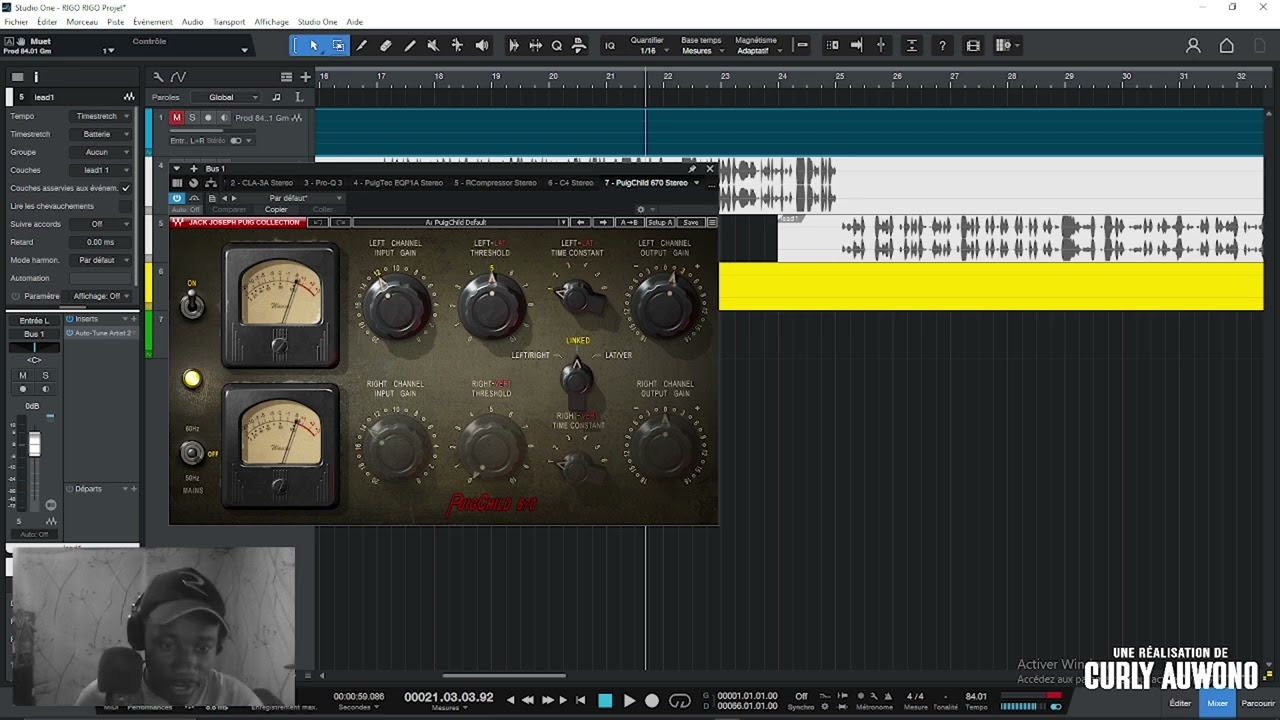Open the A: PuigChild Default preset list
Viewport: 1280px width, 720px height.
pyautogui.click(x=460, y=222)
